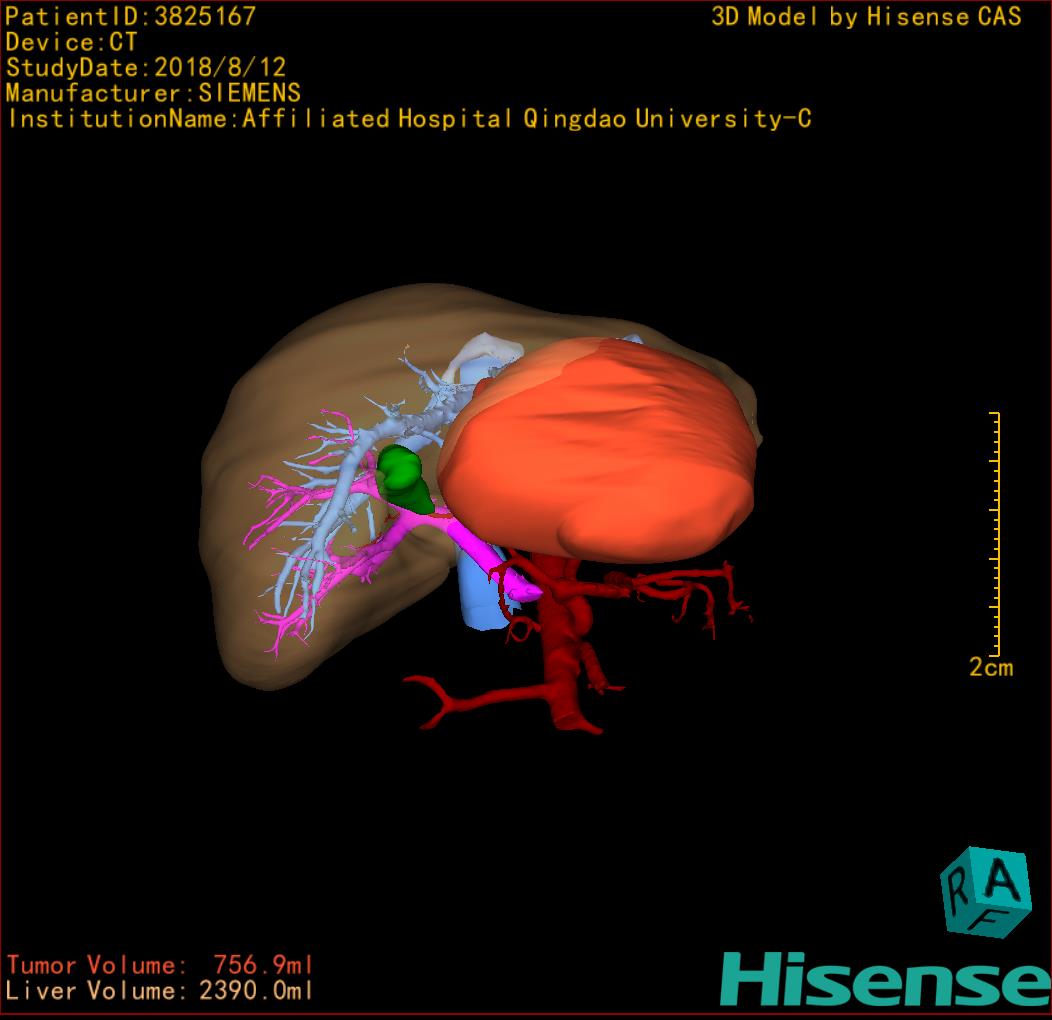The width and height of the screenshot is (1052, 1020).
Task: Click the 'PatientID:3825167' text
Action: point(131,16)
